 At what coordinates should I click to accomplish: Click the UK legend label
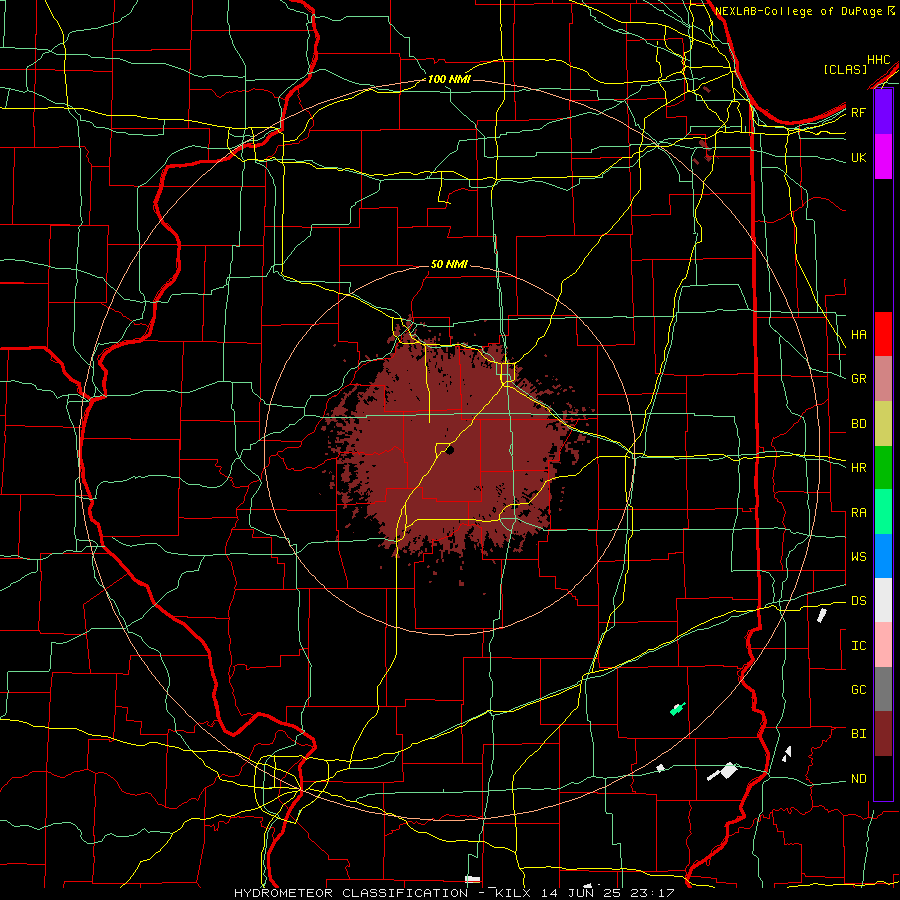[858, 157]
